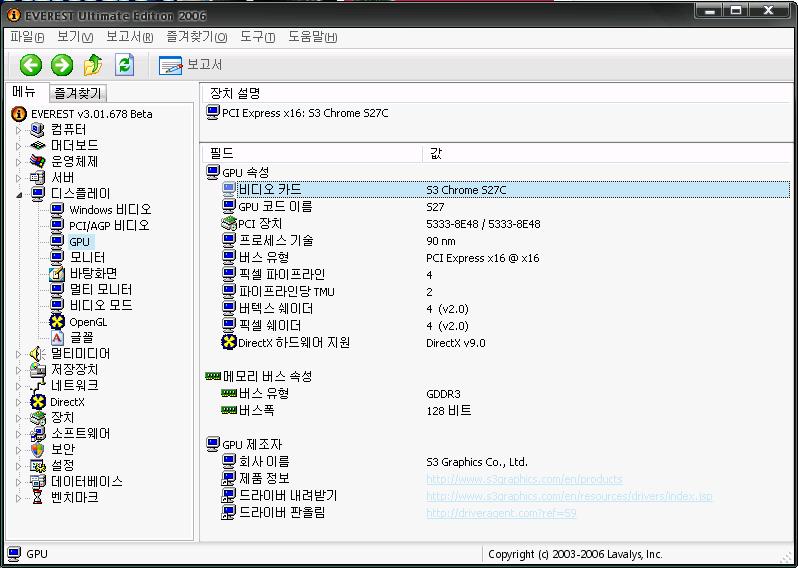Refresh the page with the refresh icon
Viewport: 798px width, 568px height.
pos(125,65)
